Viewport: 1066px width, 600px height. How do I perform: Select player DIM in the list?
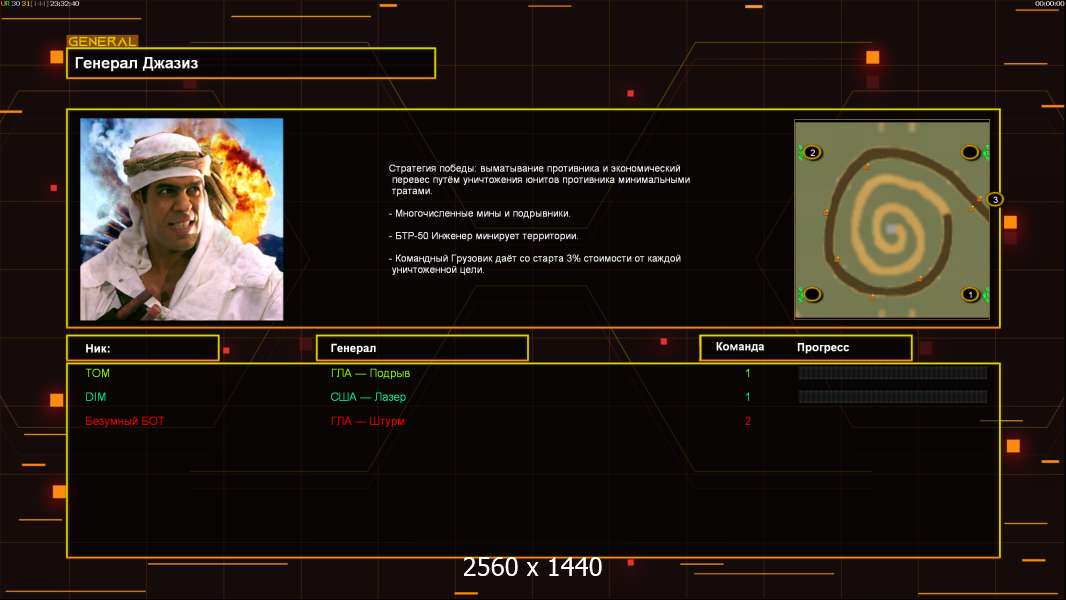pyautogui.click(x=95, y=397)
